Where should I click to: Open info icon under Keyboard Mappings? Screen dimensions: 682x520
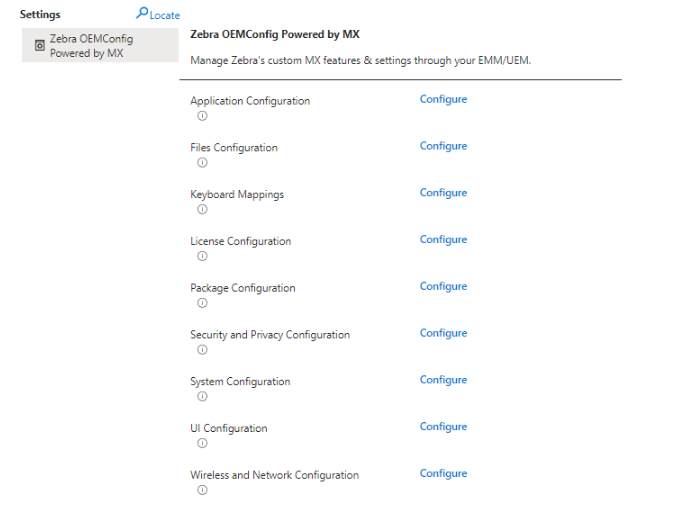pyautogui.click(x=202, y=209)
